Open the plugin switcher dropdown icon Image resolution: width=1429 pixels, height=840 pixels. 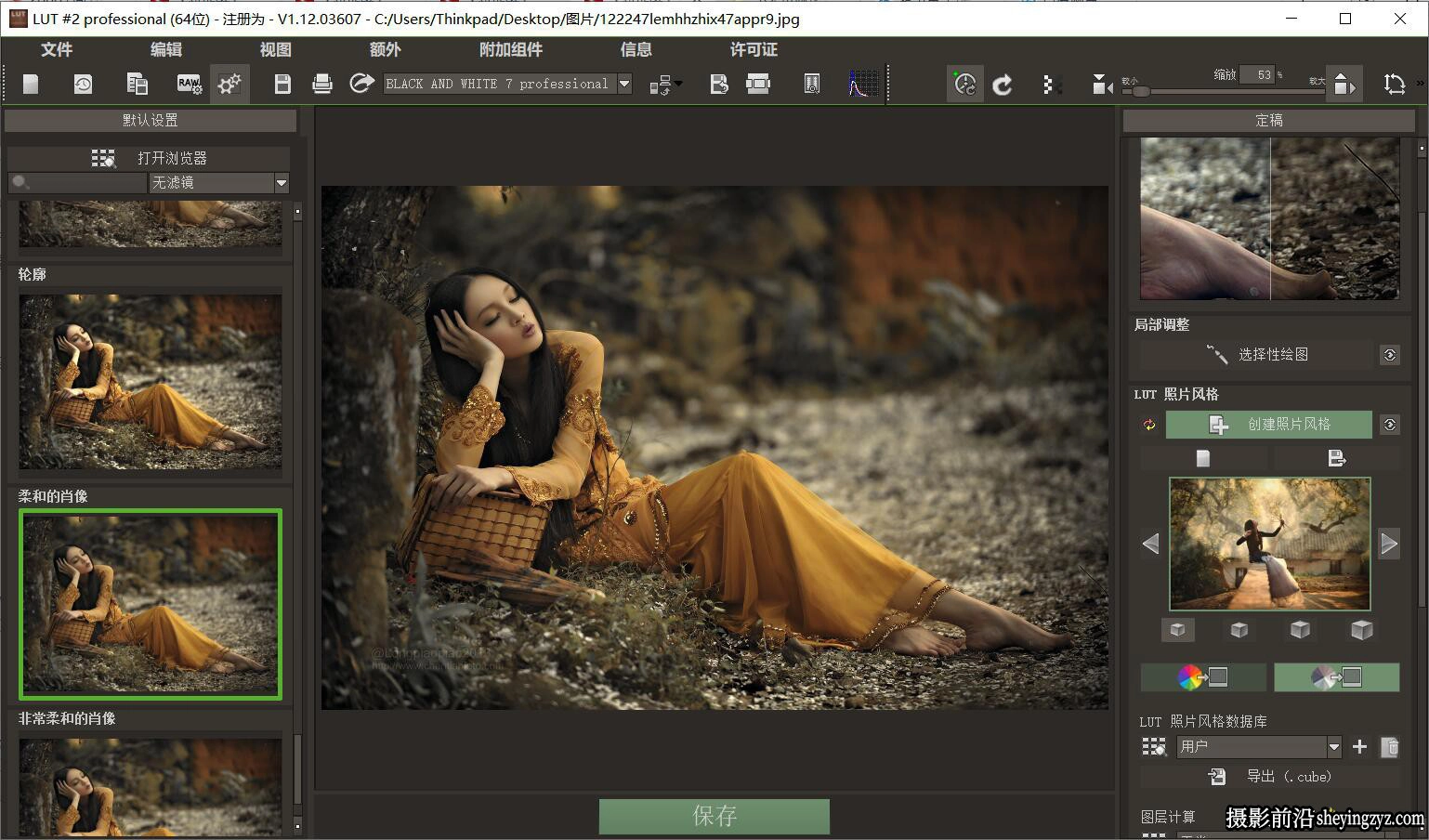[x=665, y=85]
